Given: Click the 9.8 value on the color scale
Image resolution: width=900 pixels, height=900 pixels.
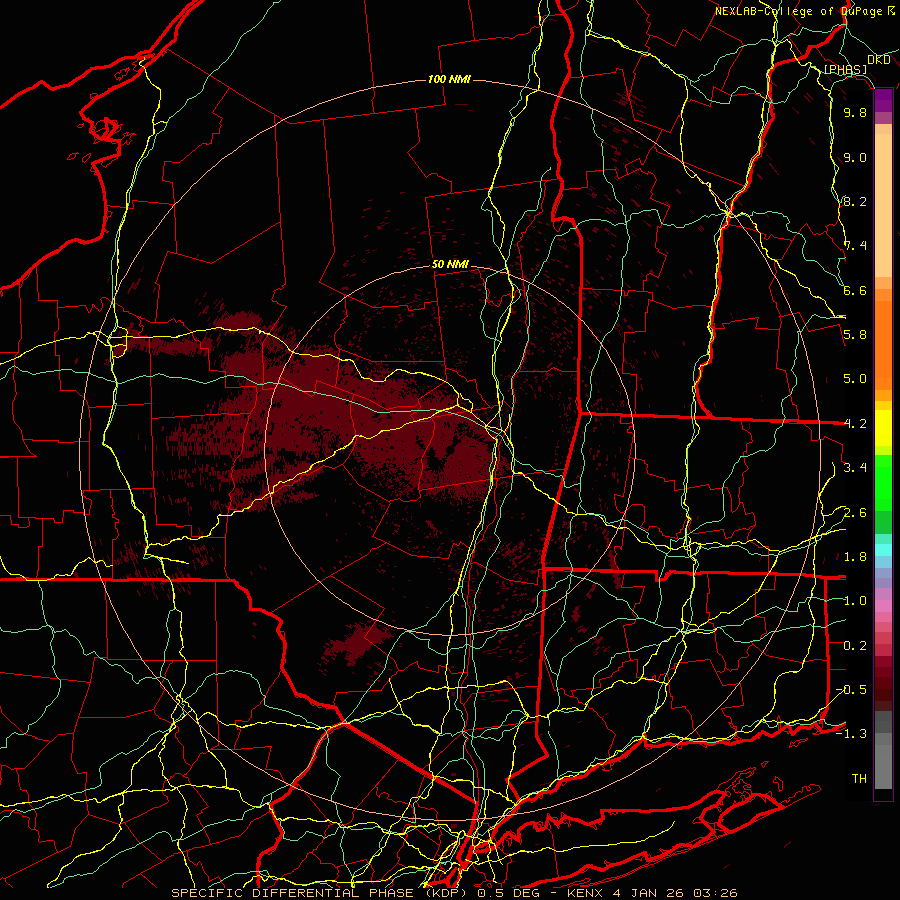Looking at the screenshot, I should click(x=855, y=113).
